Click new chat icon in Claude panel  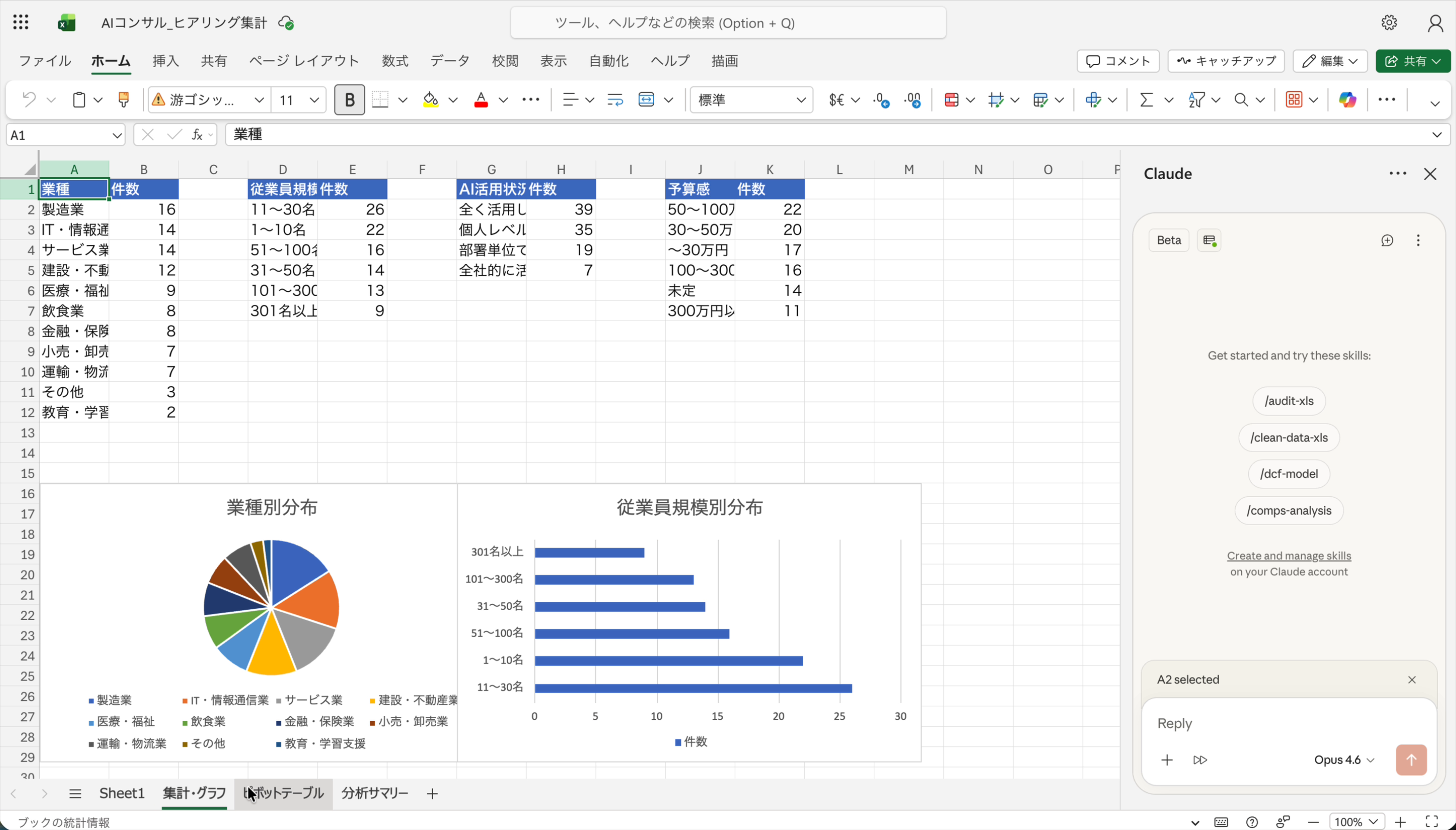coord(1387,241)
